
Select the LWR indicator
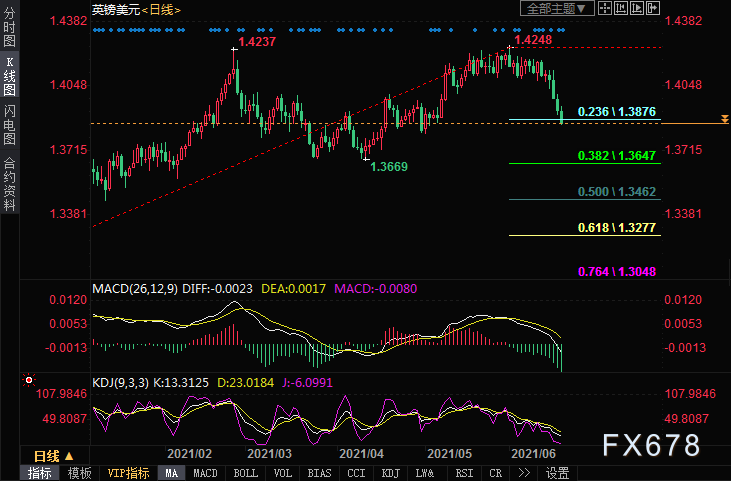point(425,473)
